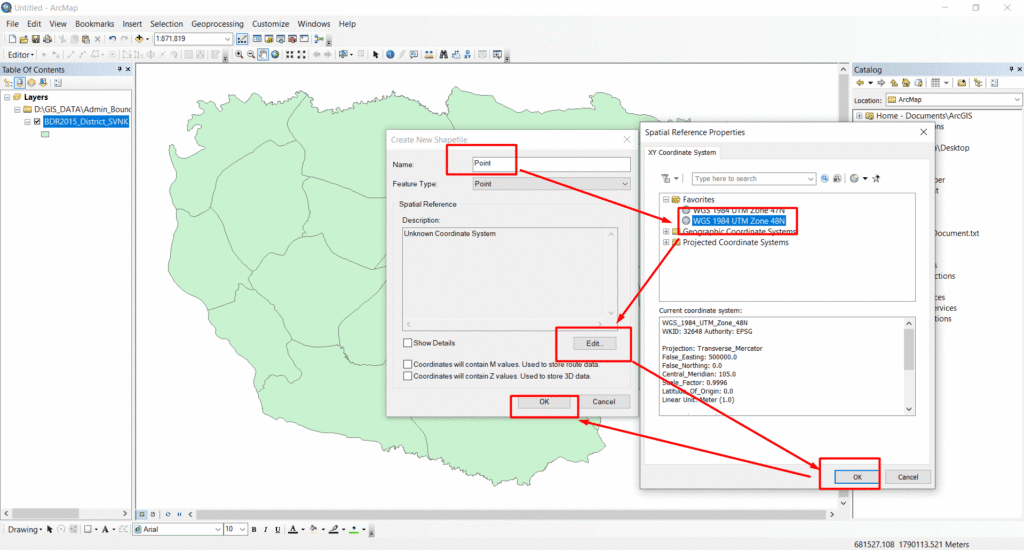Click Catalog Up One Level icon
The image size is (1024, 550).
(894, 83)
